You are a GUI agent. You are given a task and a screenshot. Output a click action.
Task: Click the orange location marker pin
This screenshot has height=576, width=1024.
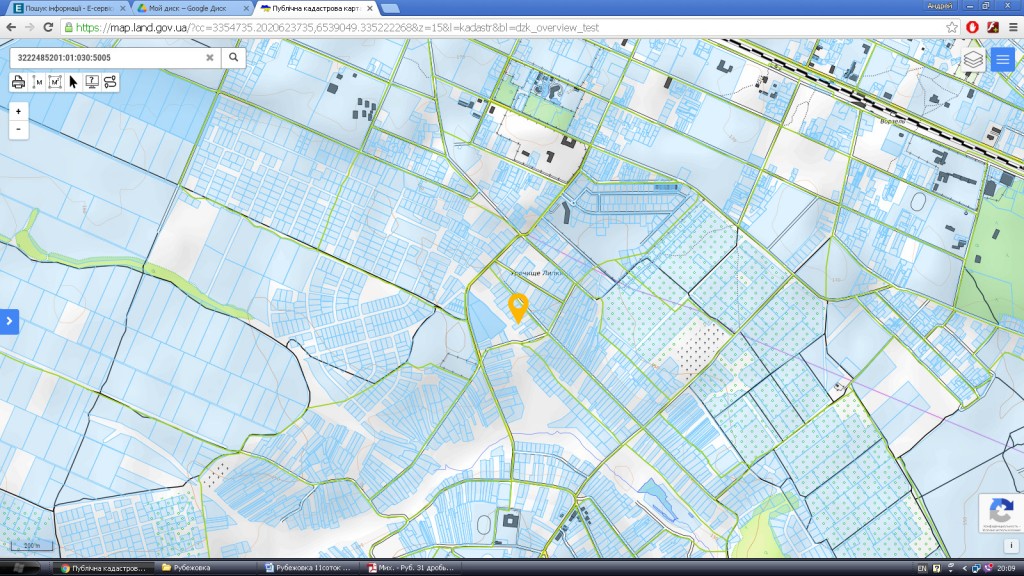(518, 307)
